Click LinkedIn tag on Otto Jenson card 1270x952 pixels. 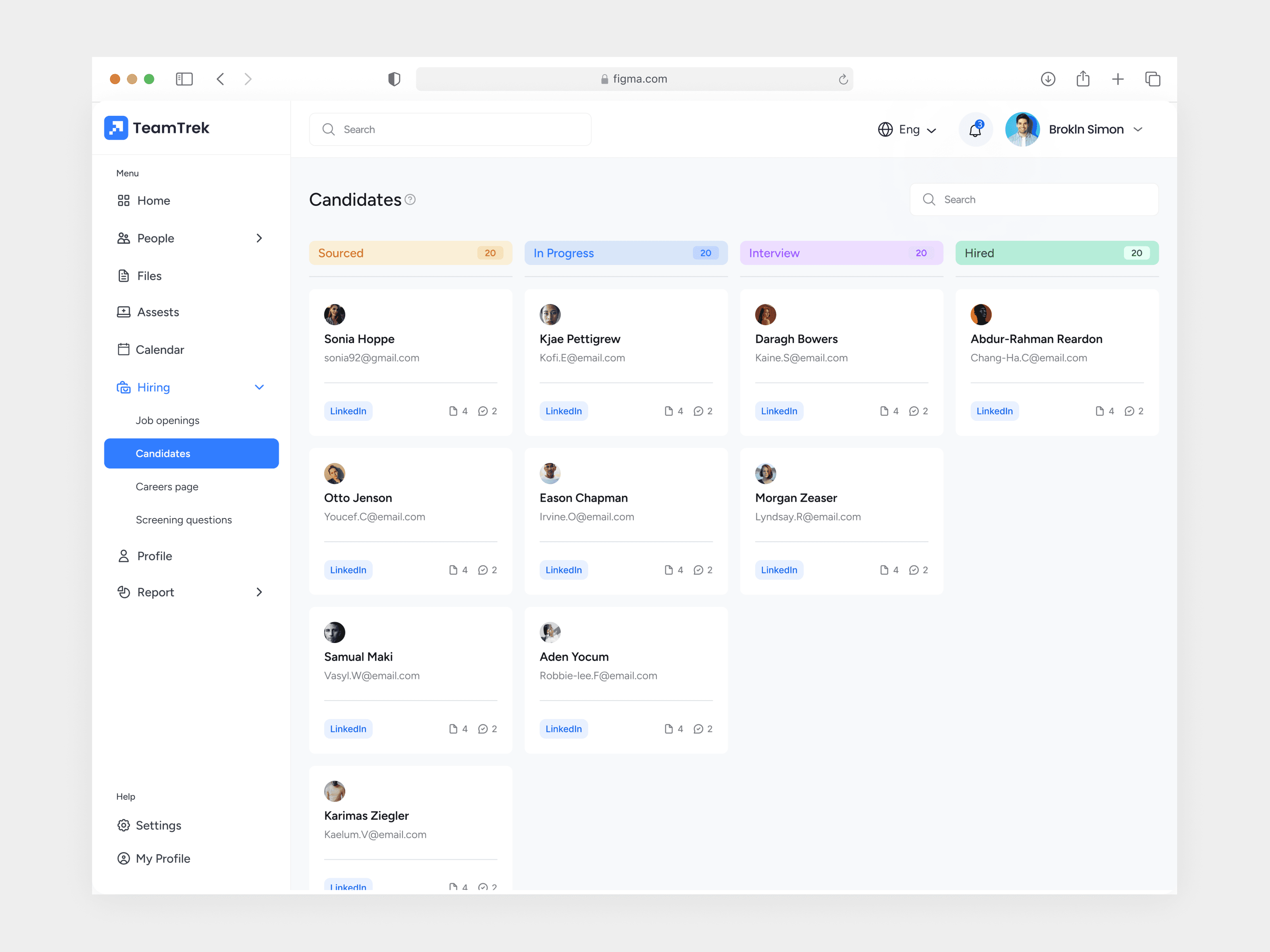(348, 570)
